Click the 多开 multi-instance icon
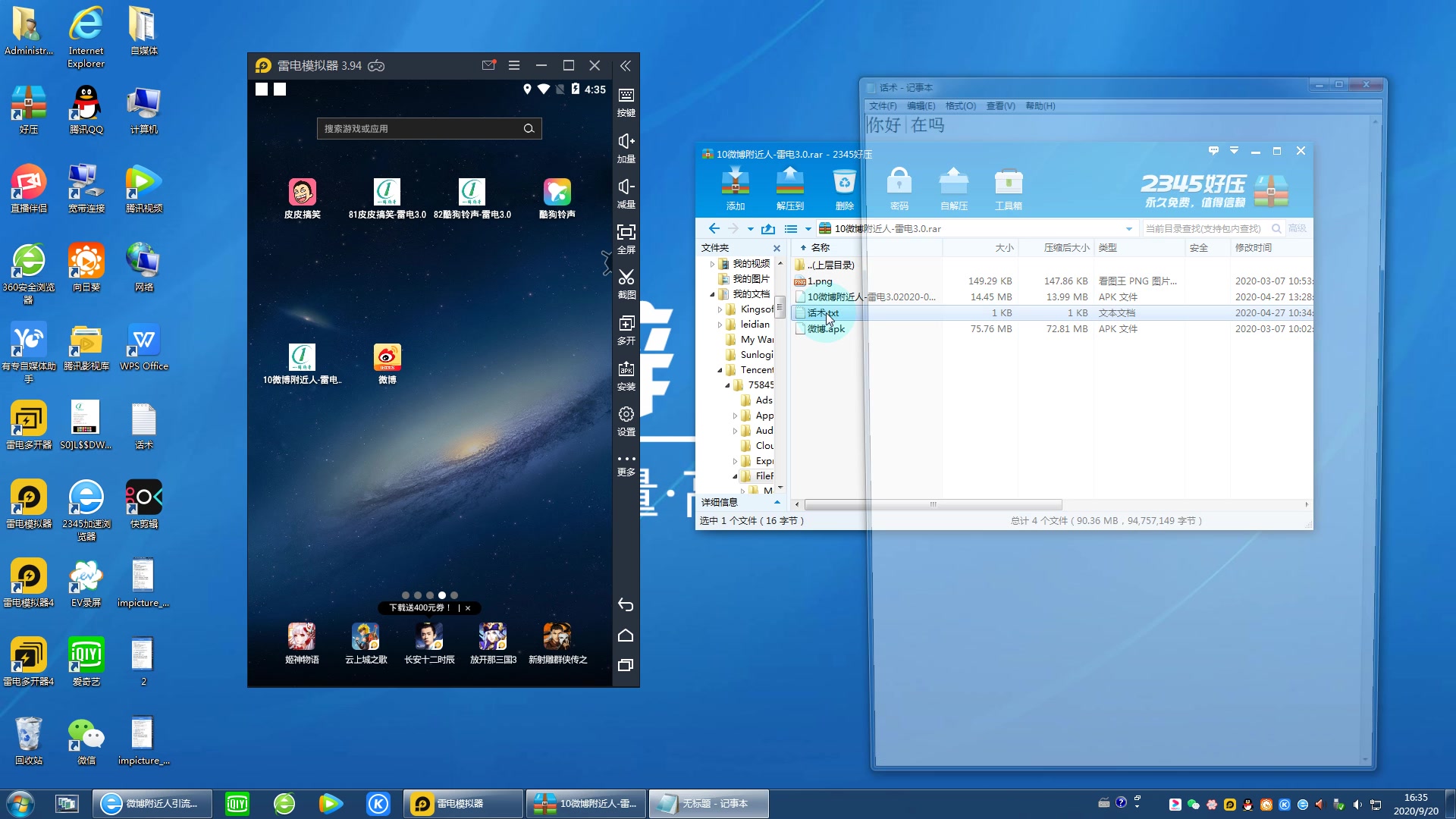Image resolution: width=1456 pixels, height=819 pixels. tap(626, 323)
